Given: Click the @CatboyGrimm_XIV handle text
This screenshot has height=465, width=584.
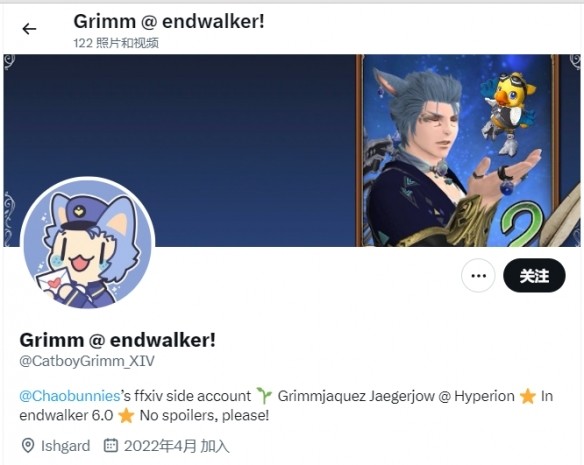Looking at the screenshot, I should click(x=87, y=361).
